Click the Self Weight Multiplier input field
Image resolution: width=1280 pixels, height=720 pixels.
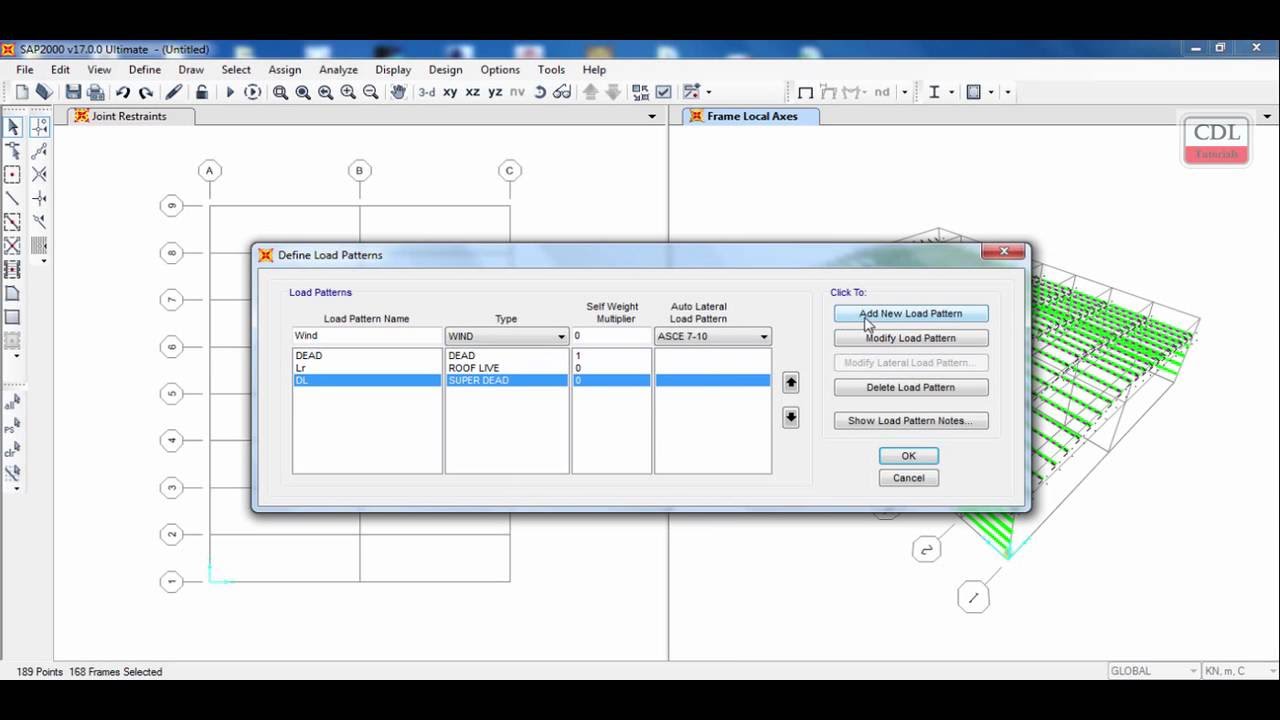611,336
